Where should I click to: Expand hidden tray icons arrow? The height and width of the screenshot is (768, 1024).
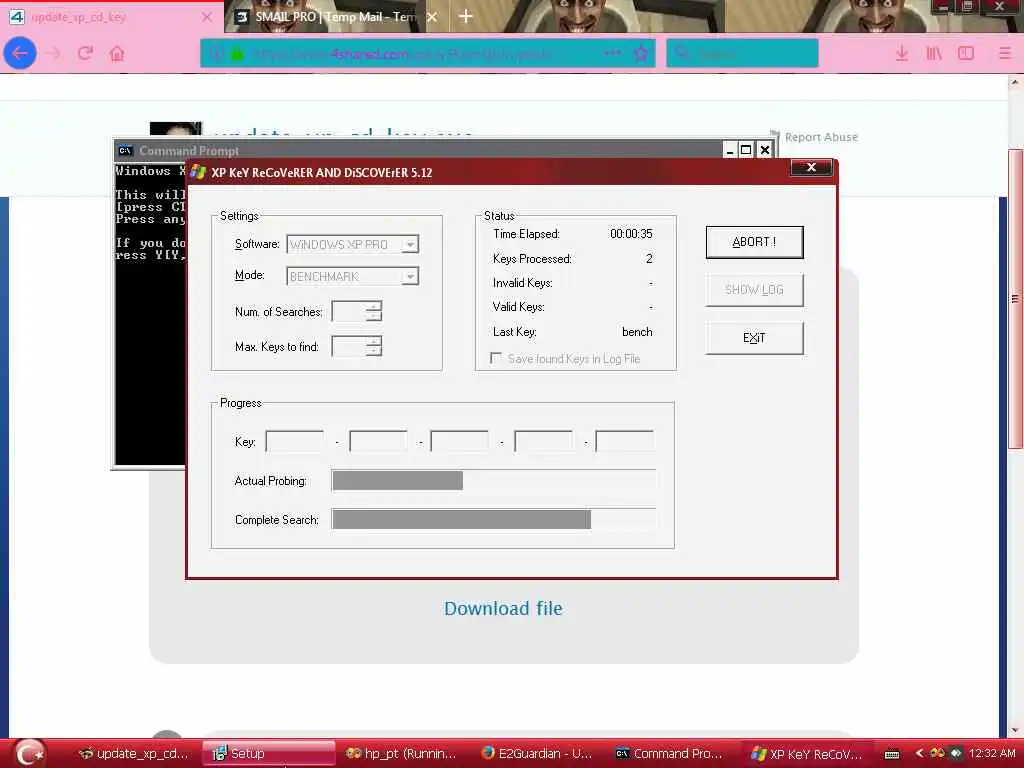click(x=919, y=753)
